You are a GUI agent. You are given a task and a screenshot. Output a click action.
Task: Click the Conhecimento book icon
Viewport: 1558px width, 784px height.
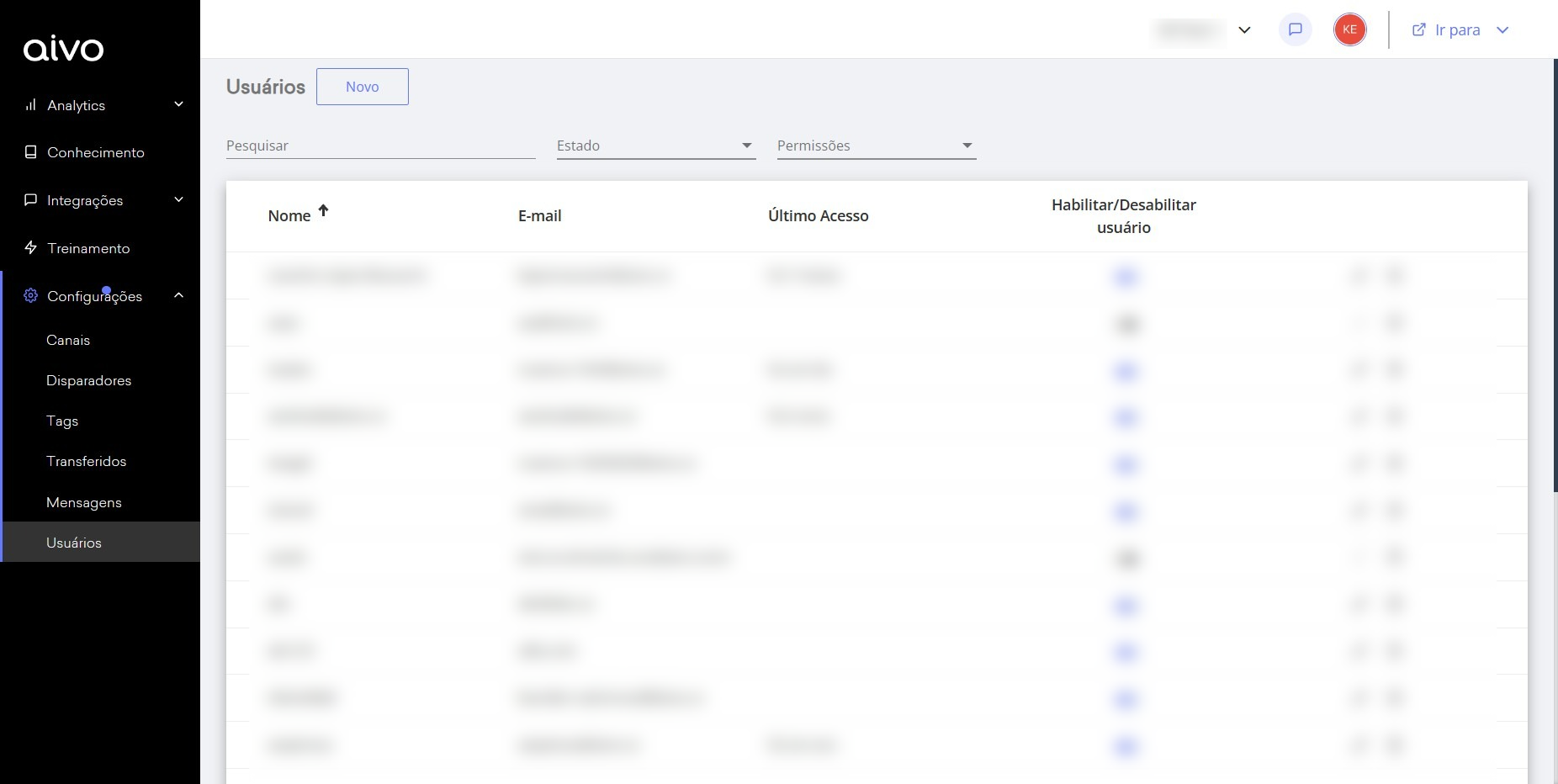pyautogui.click(x=31, y=152)
